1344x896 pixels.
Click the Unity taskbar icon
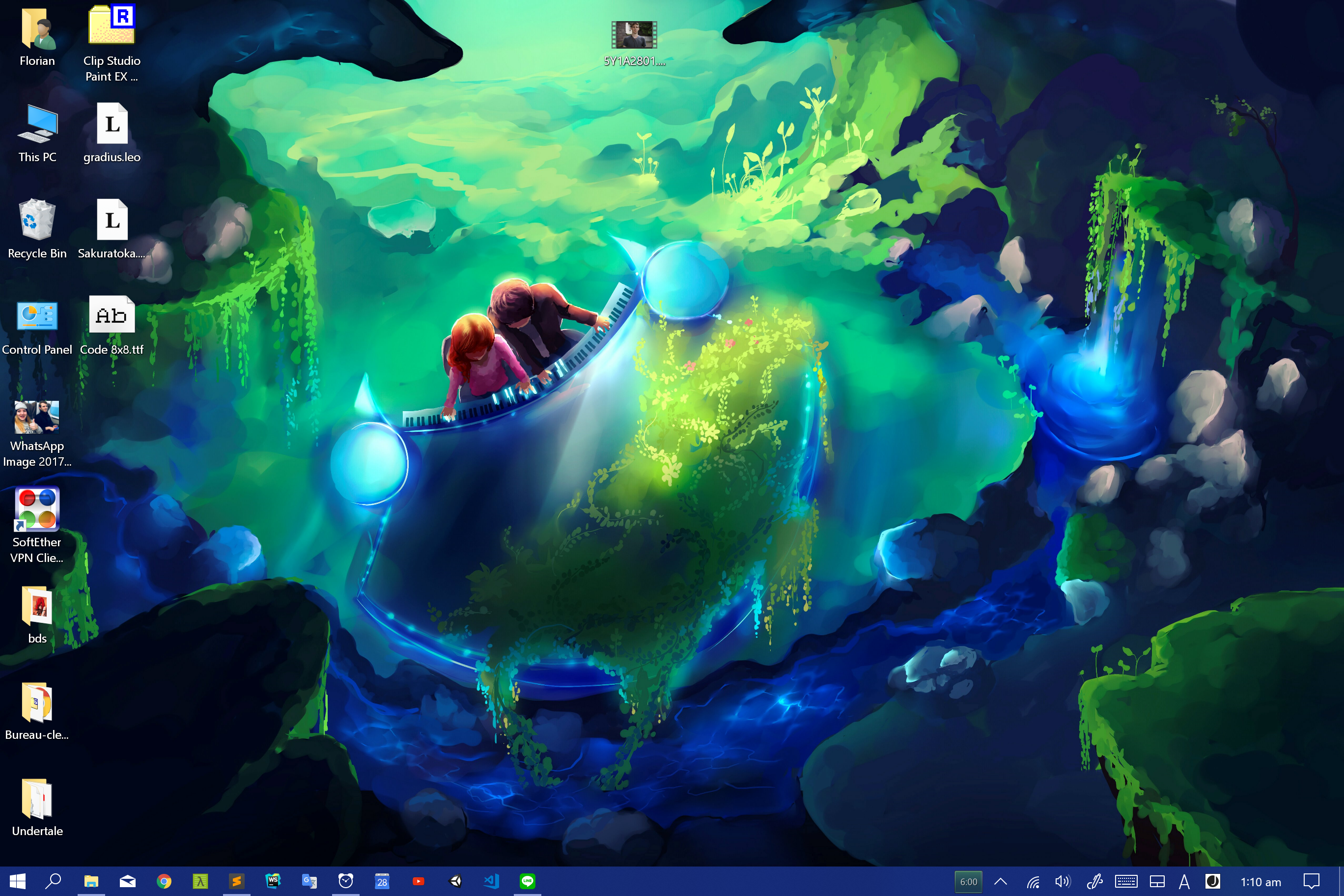click(455, 881)
